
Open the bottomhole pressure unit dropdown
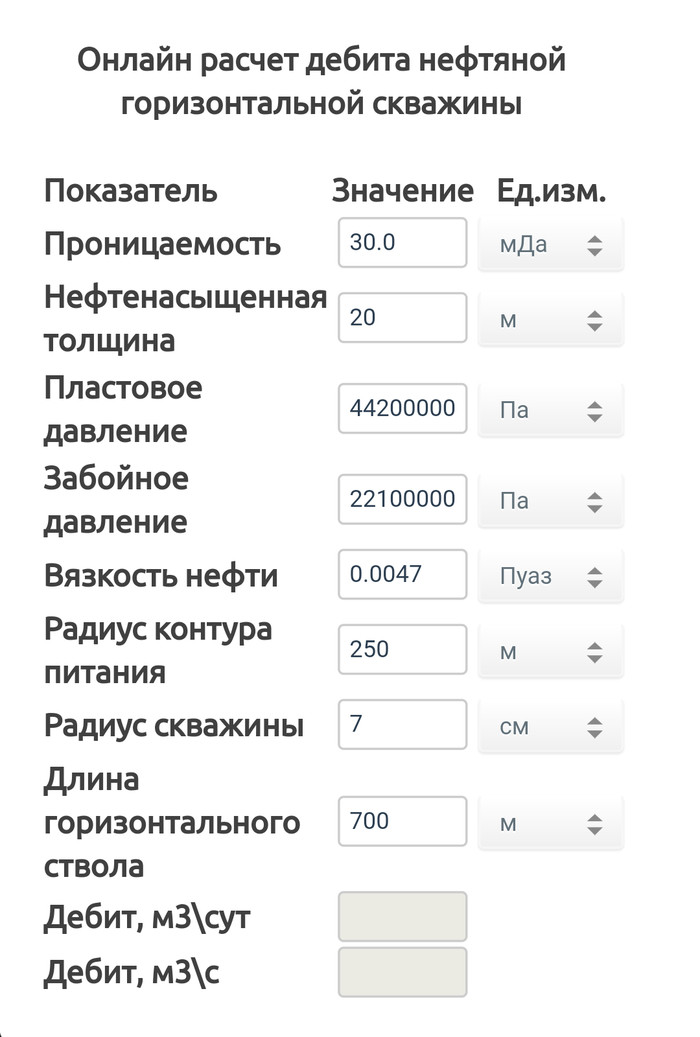(551, 501)
